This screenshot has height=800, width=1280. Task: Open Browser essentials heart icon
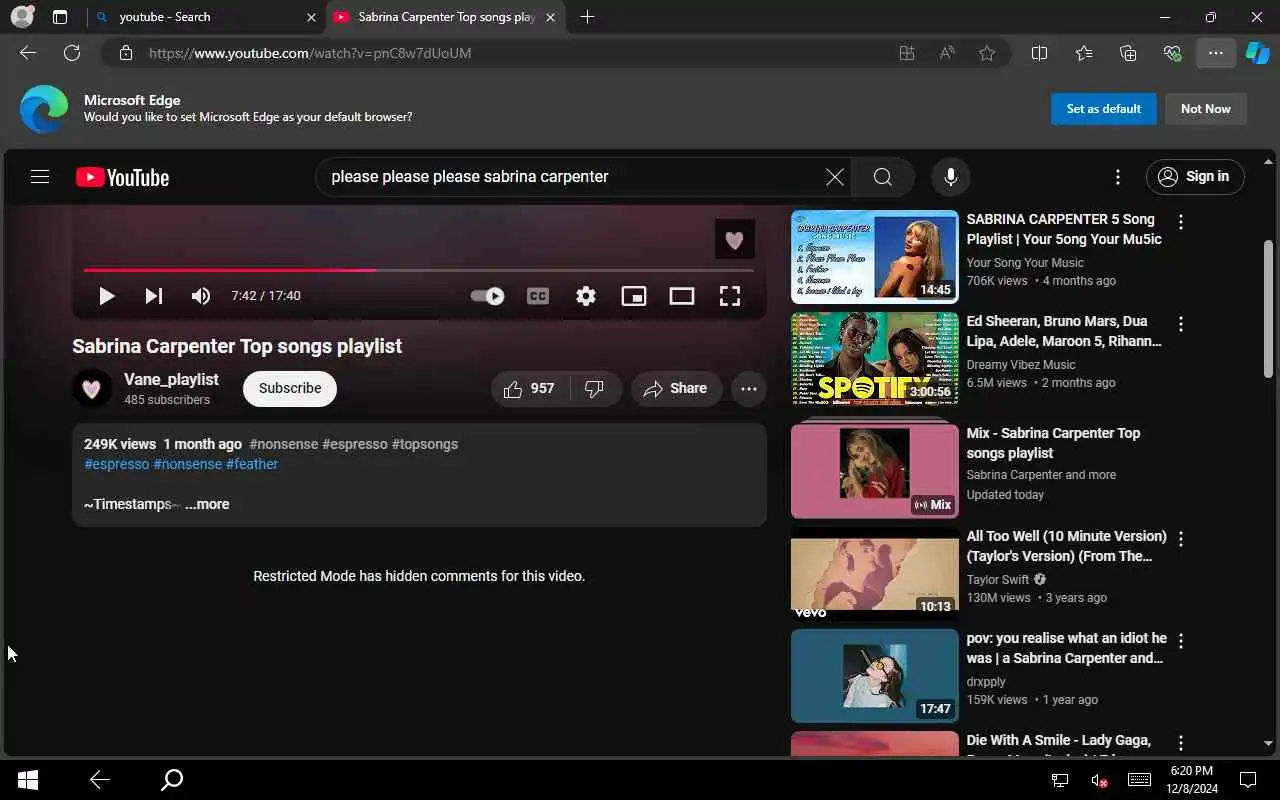[x=1172, y=53]
